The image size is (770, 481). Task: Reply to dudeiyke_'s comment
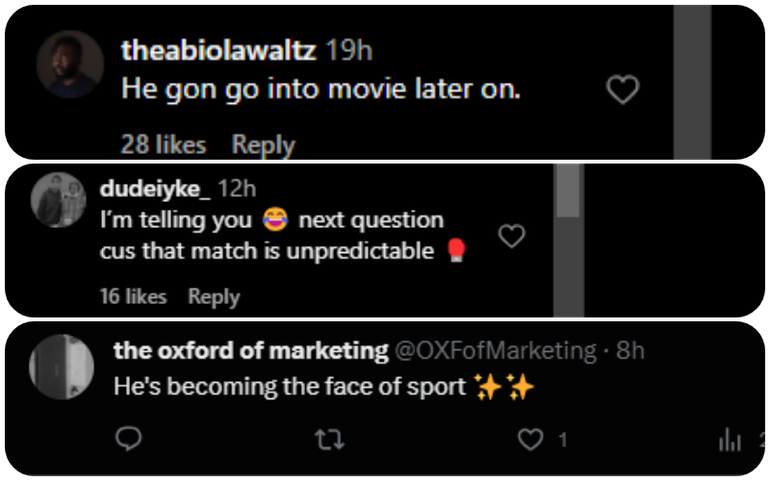pos(213,297)
